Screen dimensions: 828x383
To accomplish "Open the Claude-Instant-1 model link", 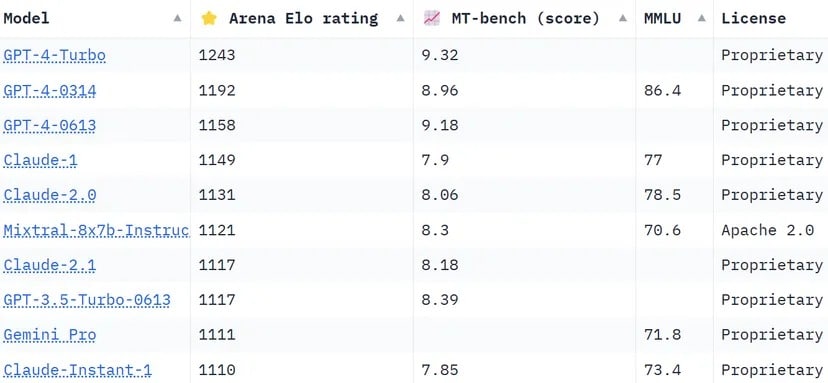I will (x=78, y=370).
